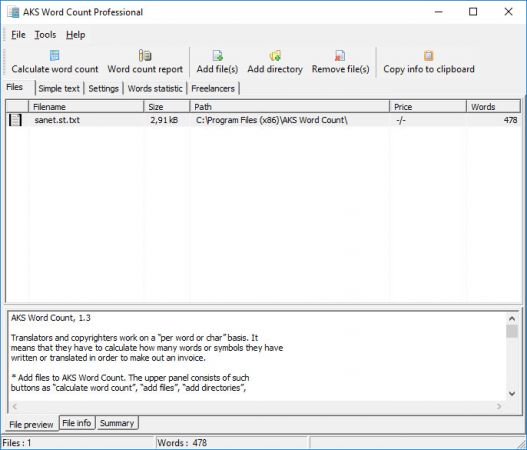
Task: Select the File preview bottom tab
Action: click(x=31, y=424)
